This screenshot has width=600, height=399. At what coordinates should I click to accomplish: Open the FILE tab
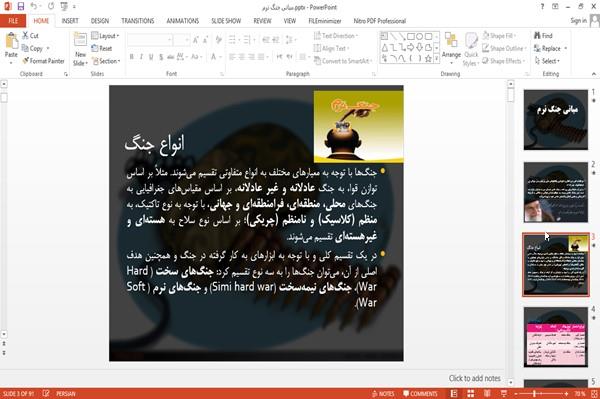point(13,21)
